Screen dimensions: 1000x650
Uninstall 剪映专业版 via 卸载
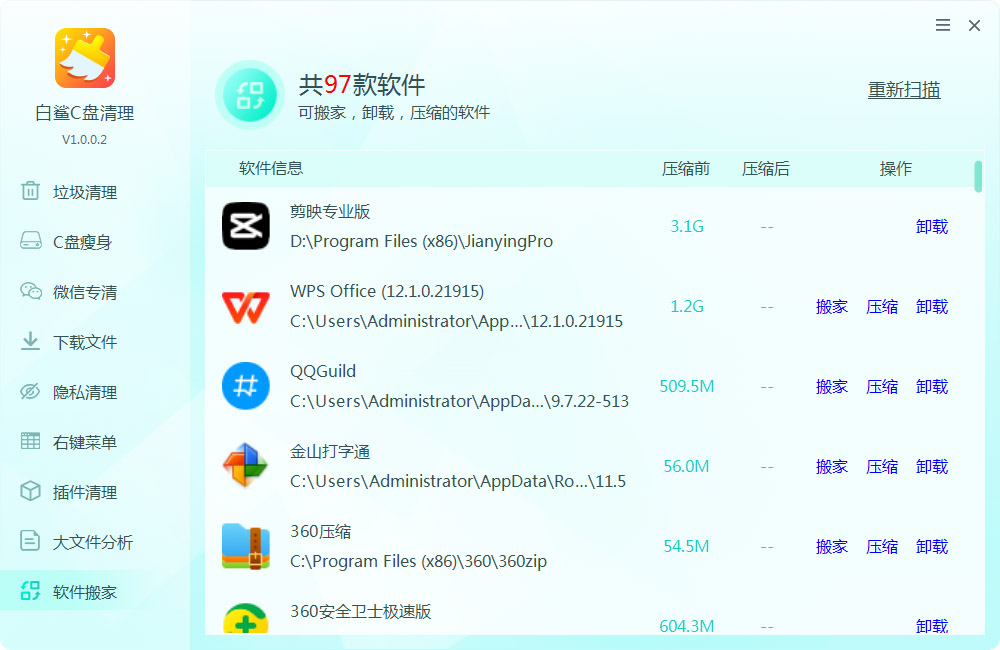coord(932,226)
